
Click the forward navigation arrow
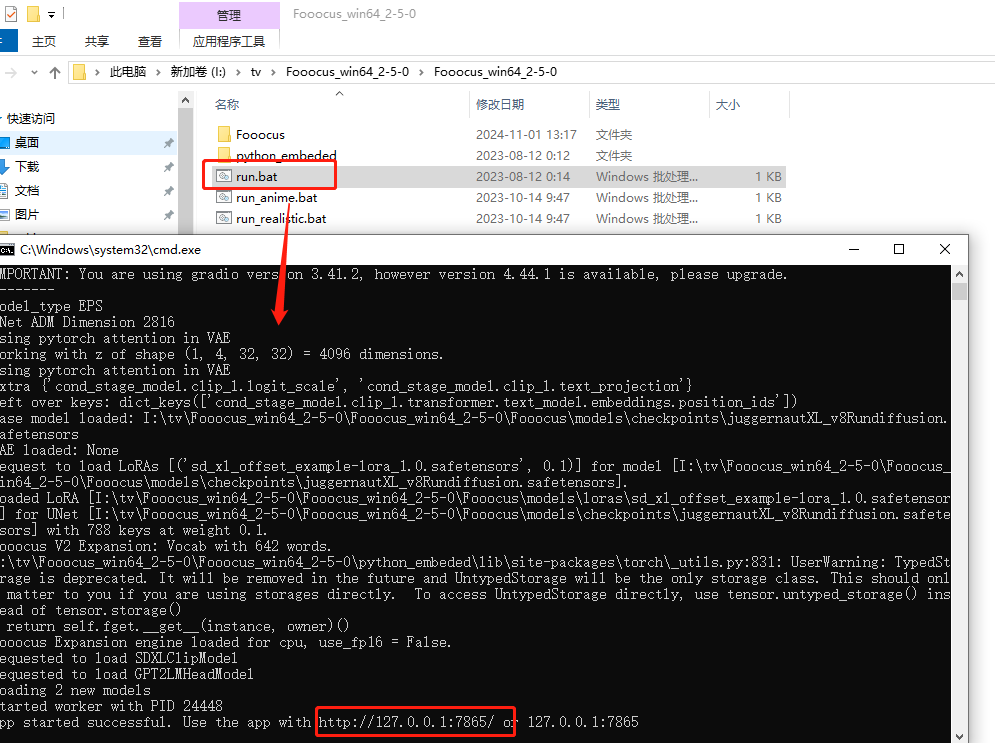click(10, 72)
